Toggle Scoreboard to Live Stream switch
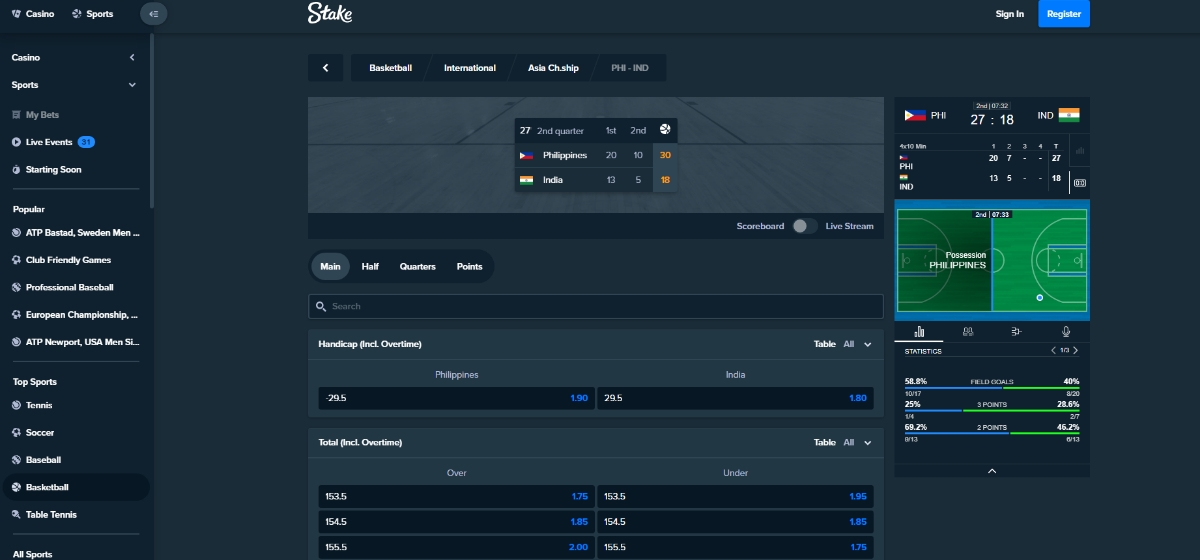Screen dimensions: 1200x560 pyautogui.click(x=804, y=226)
